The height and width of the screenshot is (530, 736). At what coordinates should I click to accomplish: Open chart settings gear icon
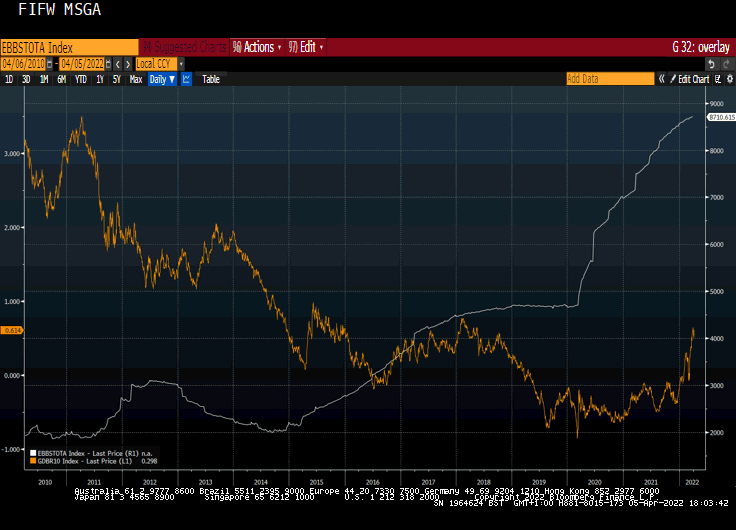click(x=730, y=79)
